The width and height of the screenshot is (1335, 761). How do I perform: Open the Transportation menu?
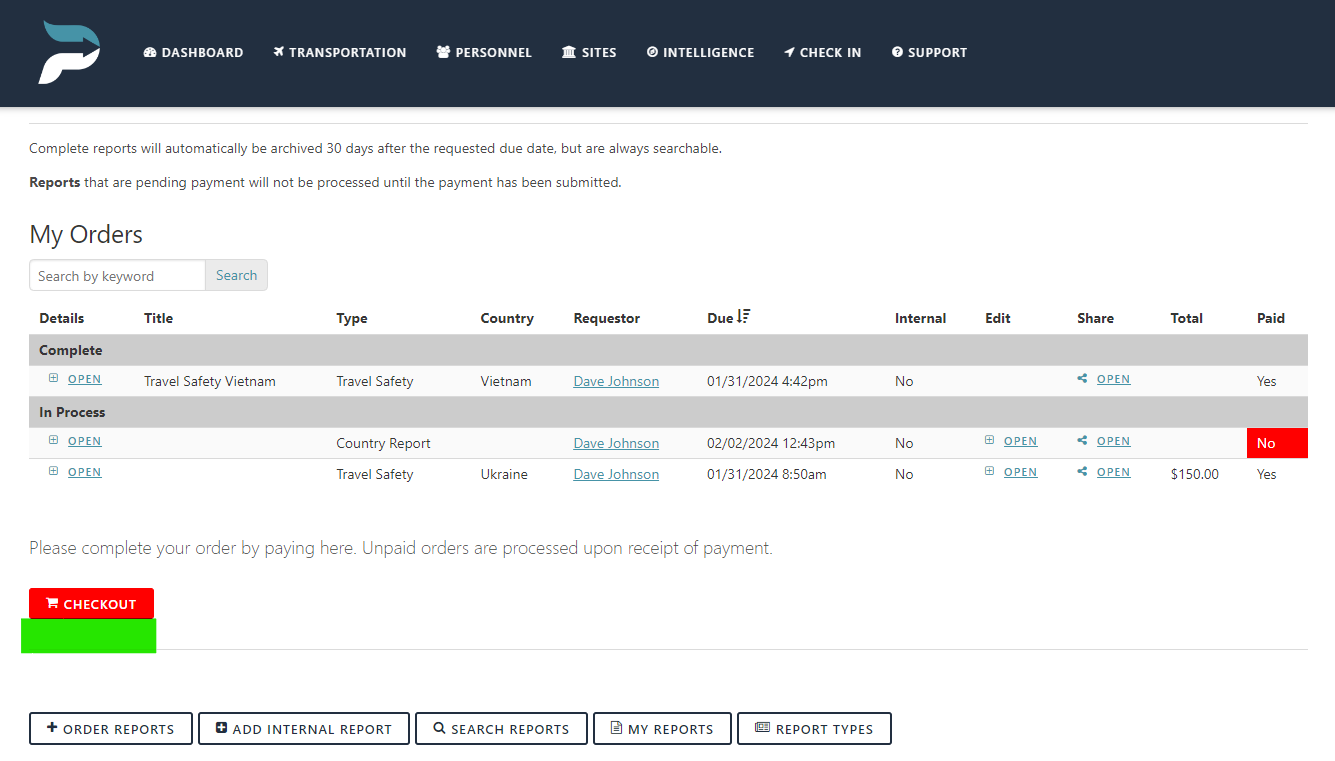click(340, 52)
